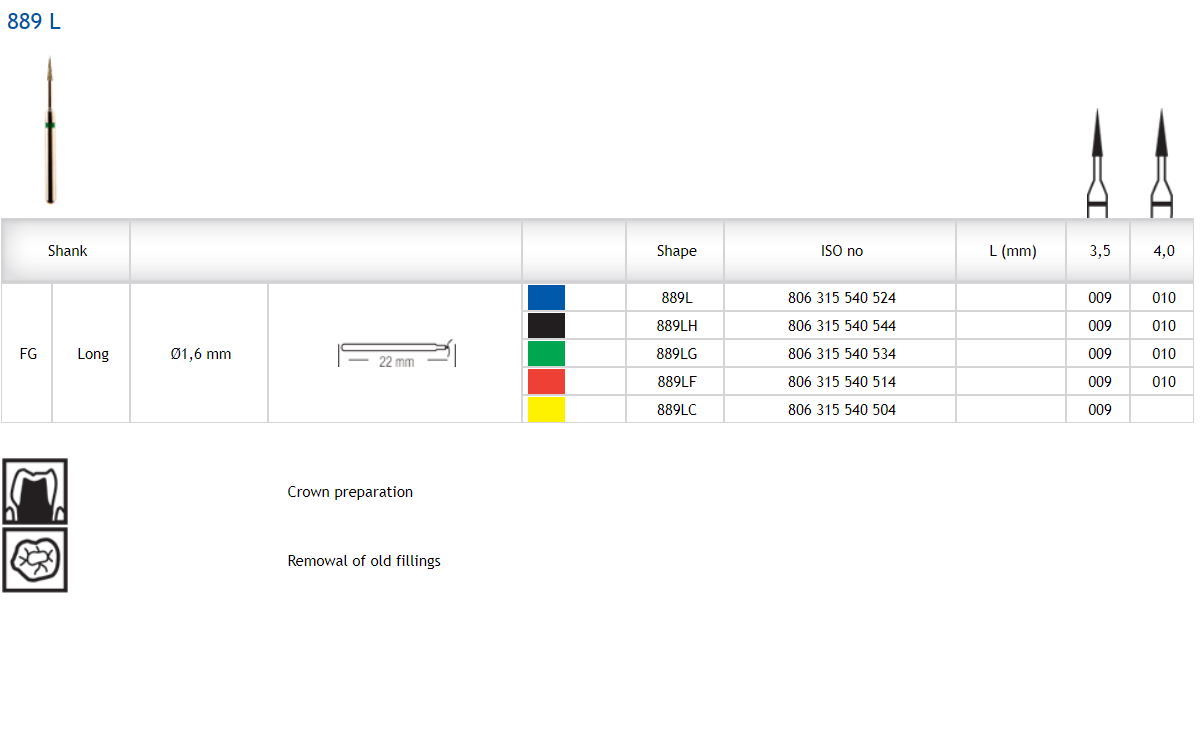Click the Shape column header

(x=676, y=251)
